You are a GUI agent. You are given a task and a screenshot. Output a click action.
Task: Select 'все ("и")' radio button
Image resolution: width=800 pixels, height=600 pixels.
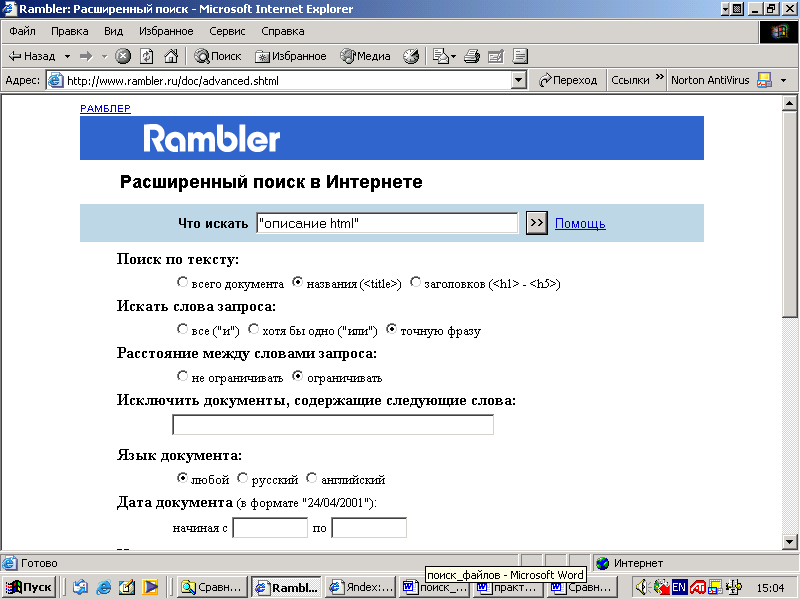pos(182,329)
